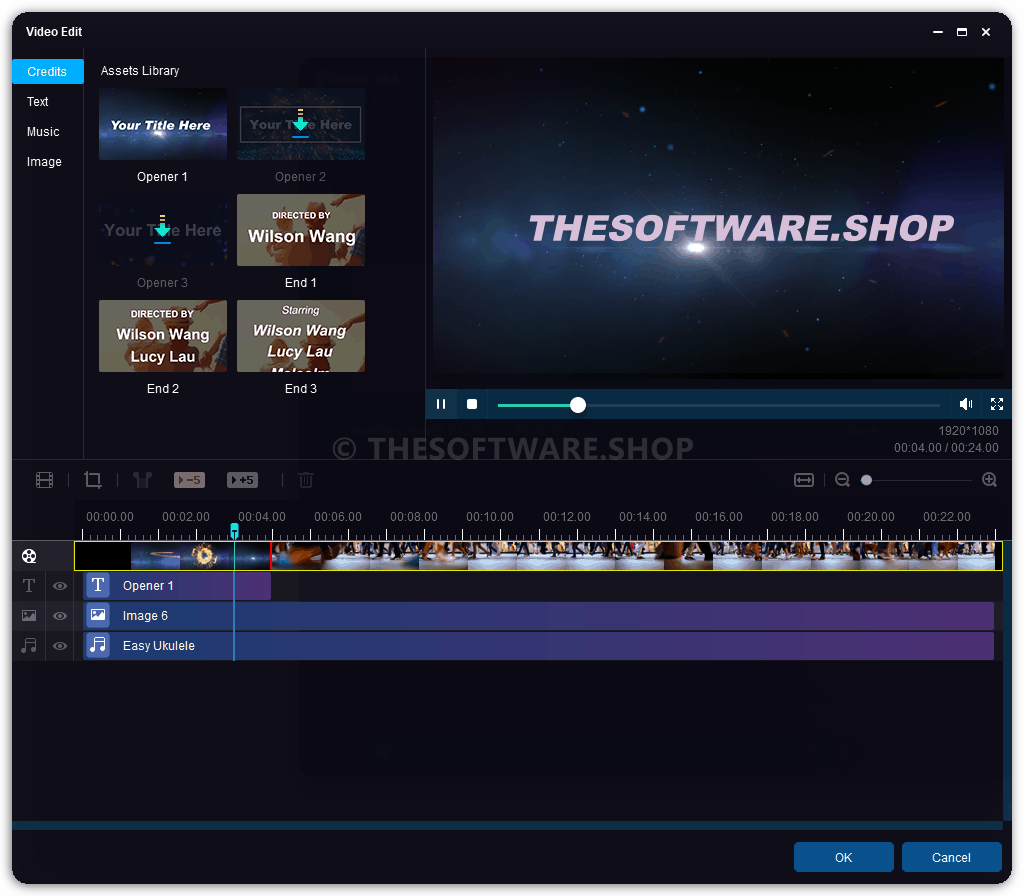Click the 'Assets Library' heading
Viewport: 1024px width, 896px height.
[x=140, y=71]
